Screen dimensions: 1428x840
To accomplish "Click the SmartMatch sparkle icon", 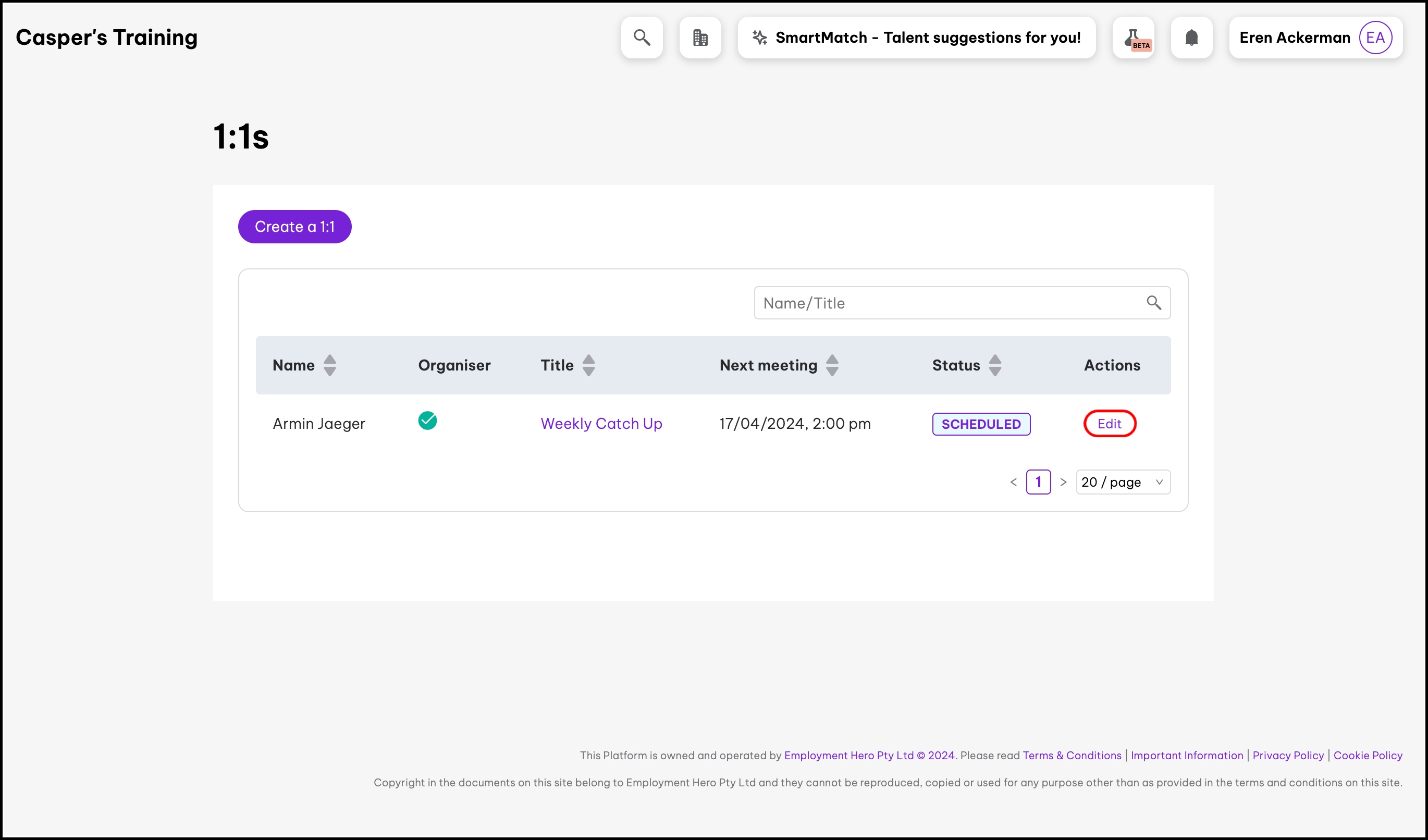I will pyautogui.click(x=759, y=38).
